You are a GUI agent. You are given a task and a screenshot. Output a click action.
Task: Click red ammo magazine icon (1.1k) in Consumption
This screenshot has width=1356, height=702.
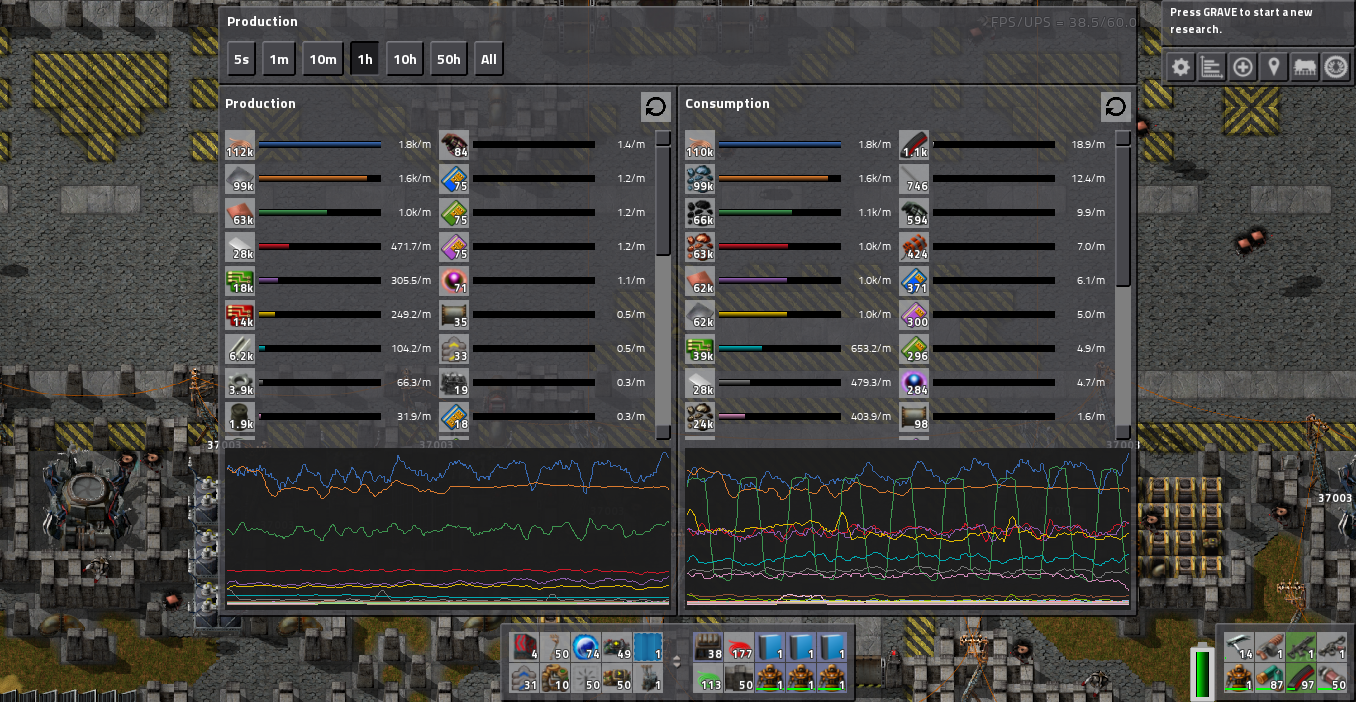point(914,145)
